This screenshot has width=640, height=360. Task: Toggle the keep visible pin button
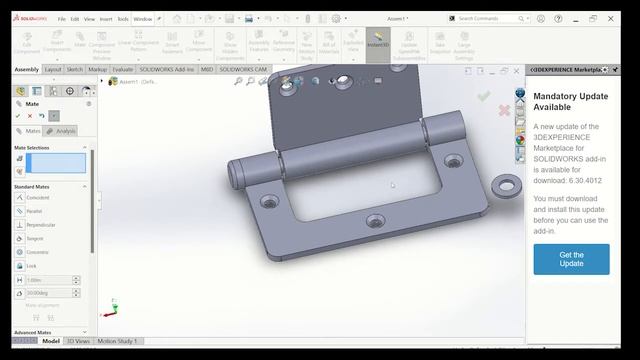[54, 116]
